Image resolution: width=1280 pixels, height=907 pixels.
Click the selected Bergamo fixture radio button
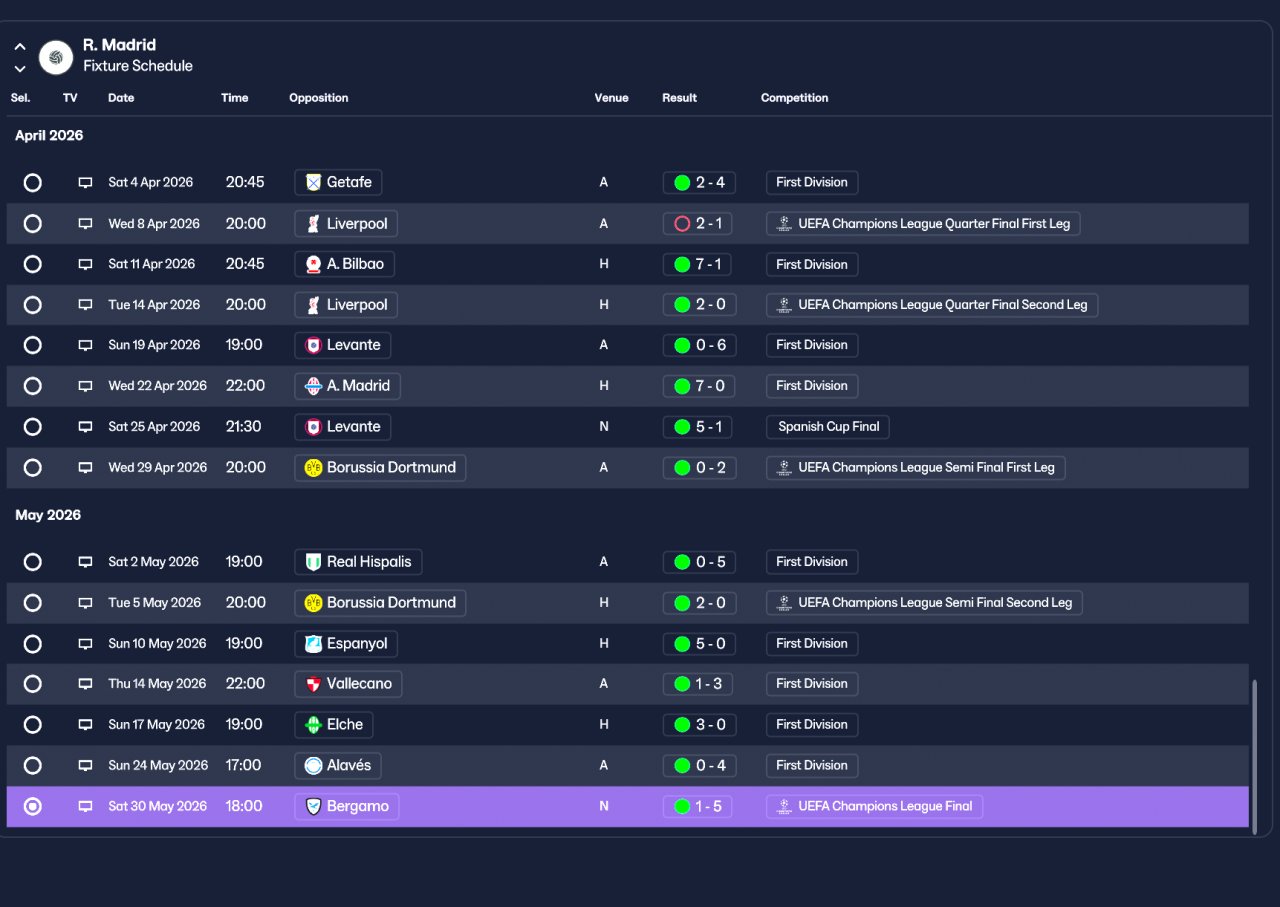[x=33, y=806]
